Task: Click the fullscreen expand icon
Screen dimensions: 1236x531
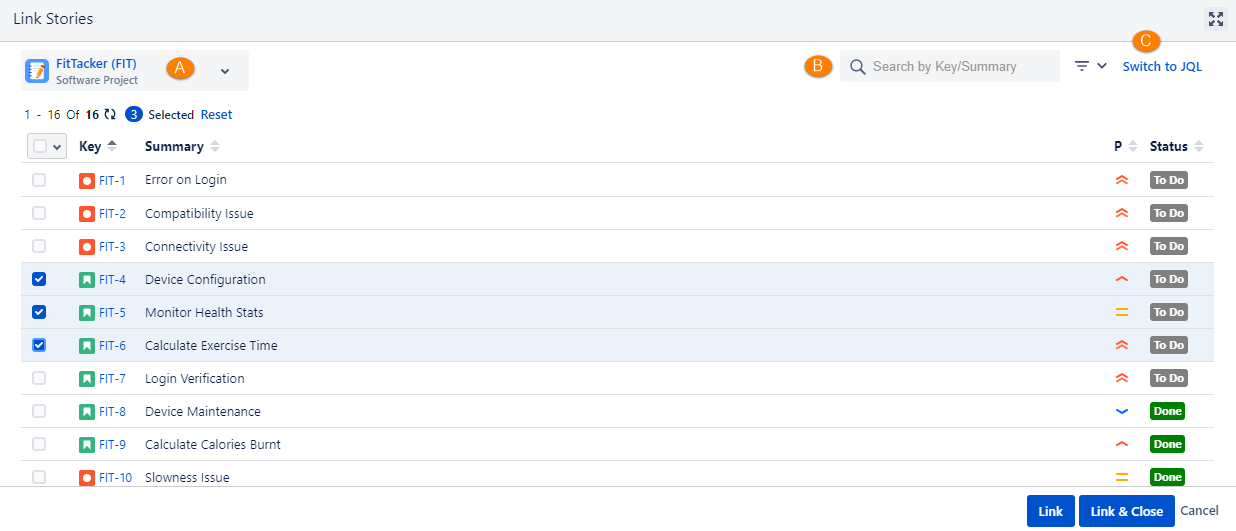Action: [x=1216, y=19]
